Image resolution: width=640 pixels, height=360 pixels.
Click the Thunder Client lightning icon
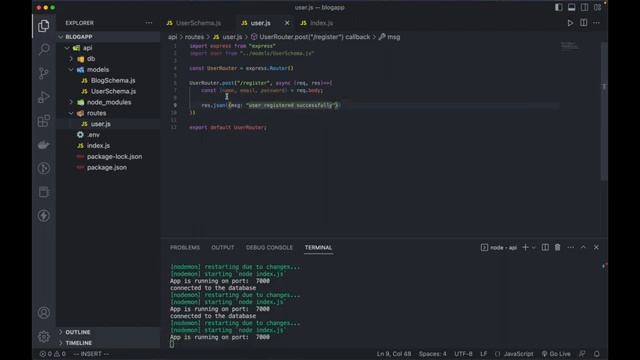click(44, 216)
